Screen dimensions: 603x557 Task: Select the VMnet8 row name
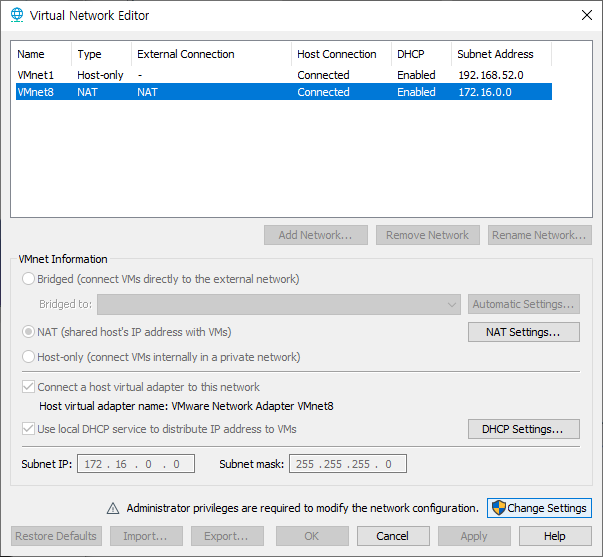coord(36,92)
